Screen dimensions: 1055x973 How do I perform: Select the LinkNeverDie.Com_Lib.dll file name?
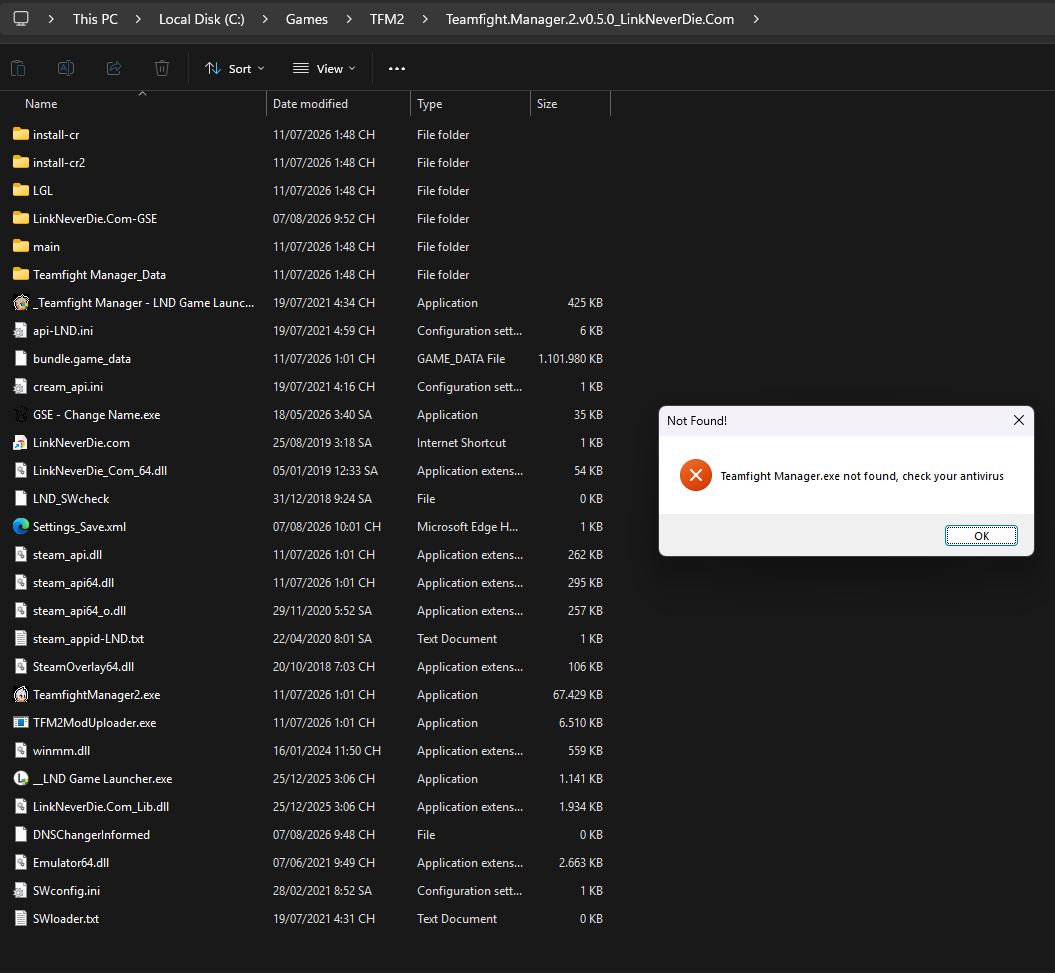tap(101, 807)
